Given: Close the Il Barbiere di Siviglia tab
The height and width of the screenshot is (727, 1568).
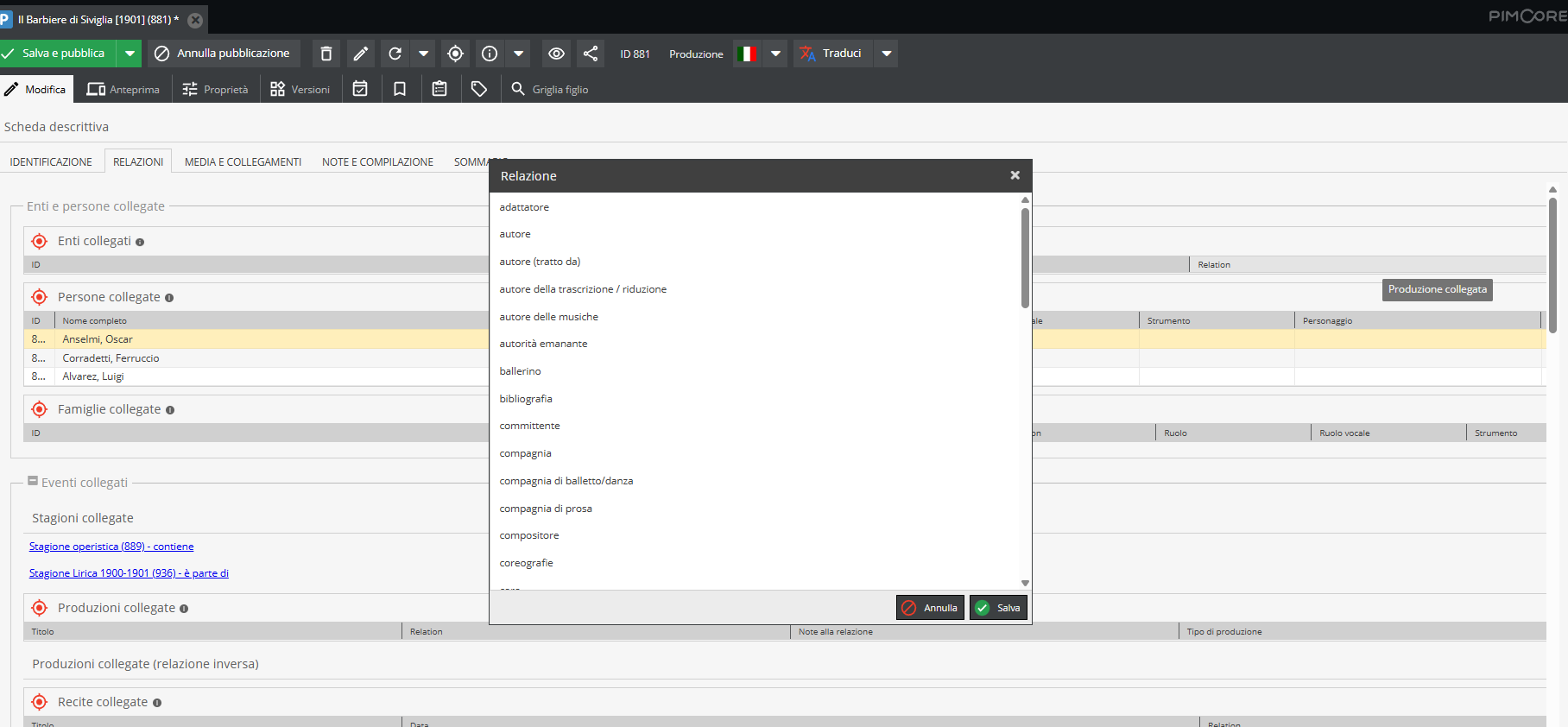Looking at the screenshot, I should point(195,20).
